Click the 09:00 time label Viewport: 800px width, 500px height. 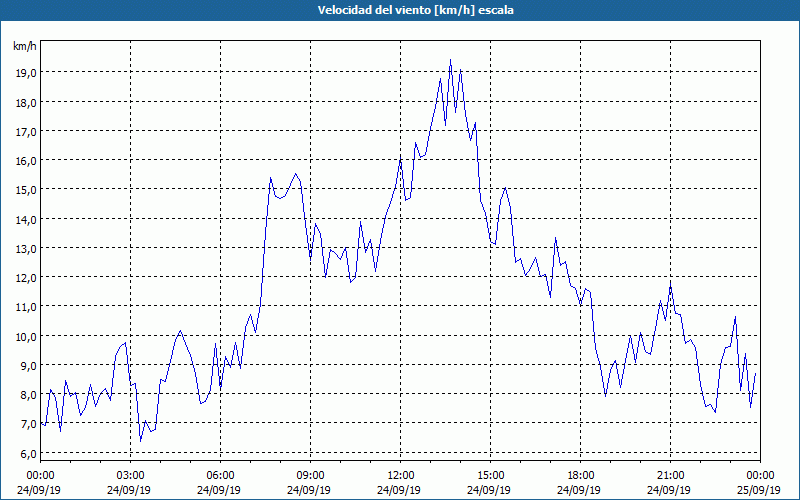(310, 476)
